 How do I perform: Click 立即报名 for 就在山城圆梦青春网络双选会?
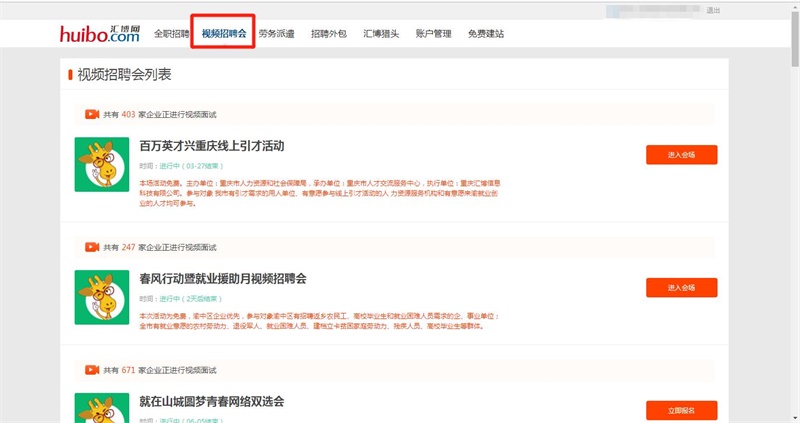coord(681,410)
